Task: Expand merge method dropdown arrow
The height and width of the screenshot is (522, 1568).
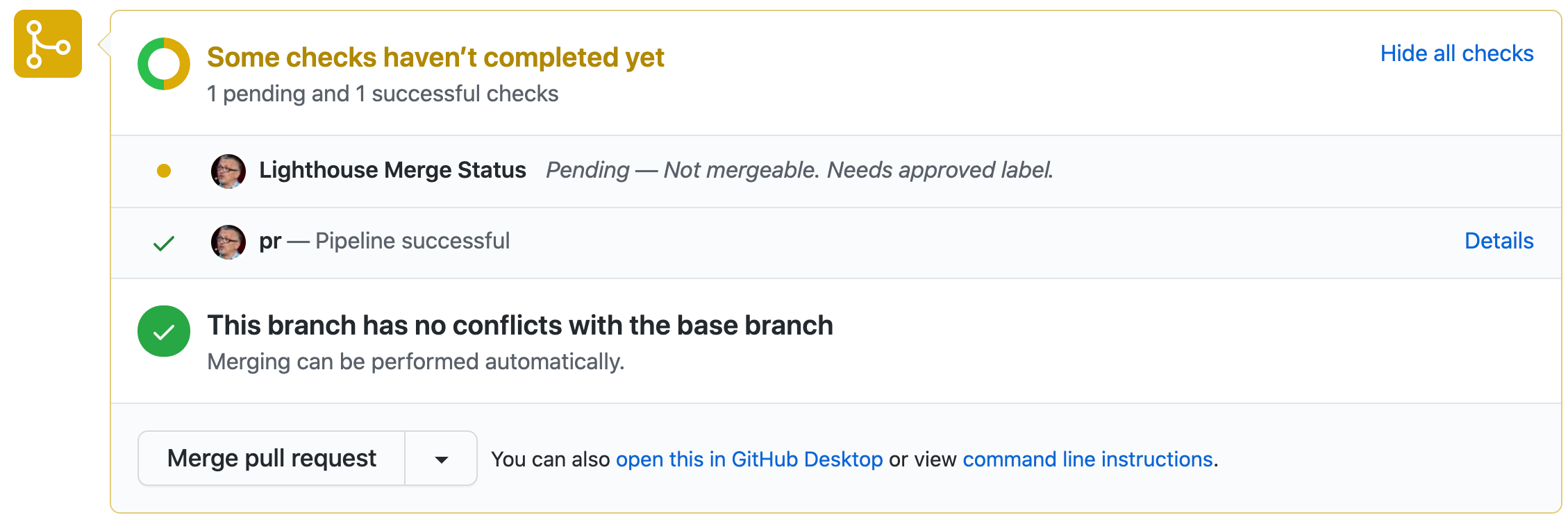Action: [x=441, y=459]
